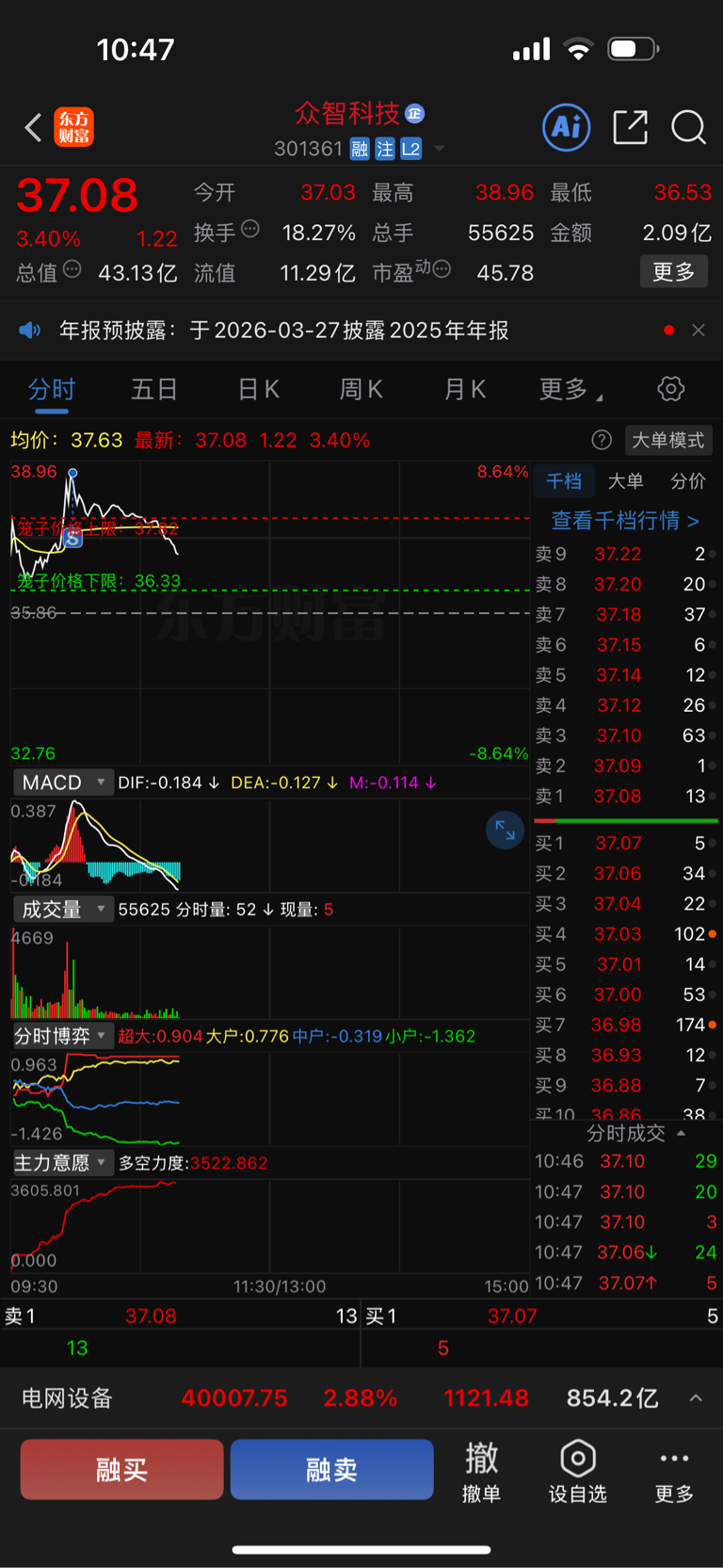The image size is (723, 1568).
Task: Select 买4 row at 37.03
Action: pos(625,933)
